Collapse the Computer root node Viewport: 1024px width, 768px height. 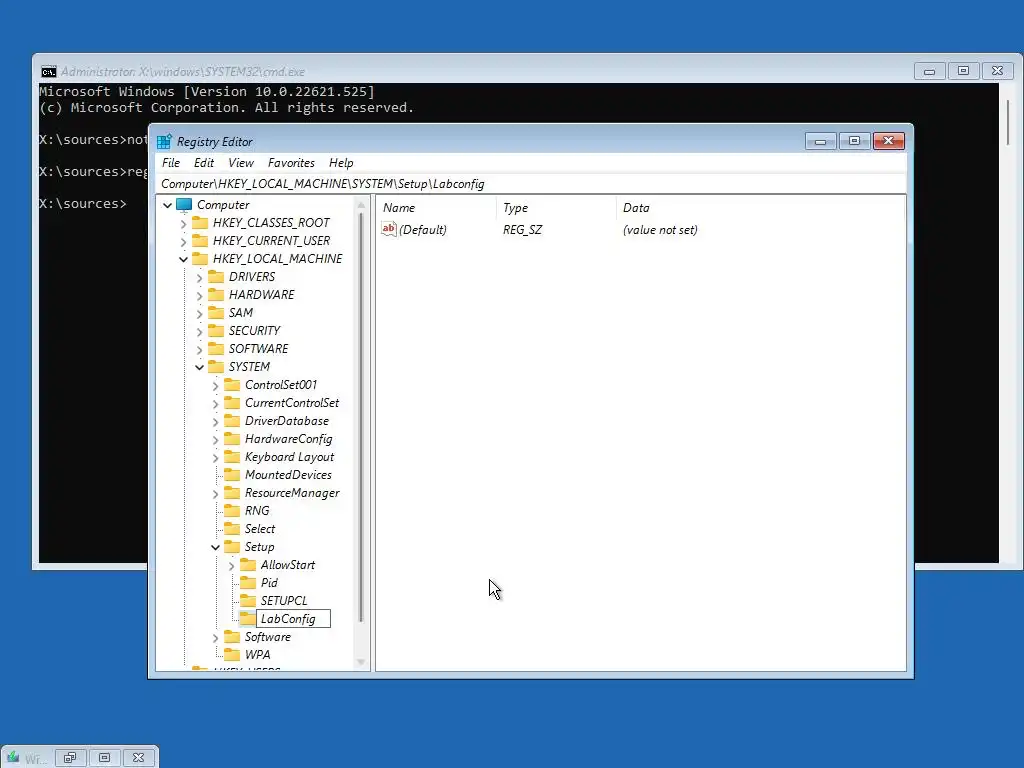point(168,205)
